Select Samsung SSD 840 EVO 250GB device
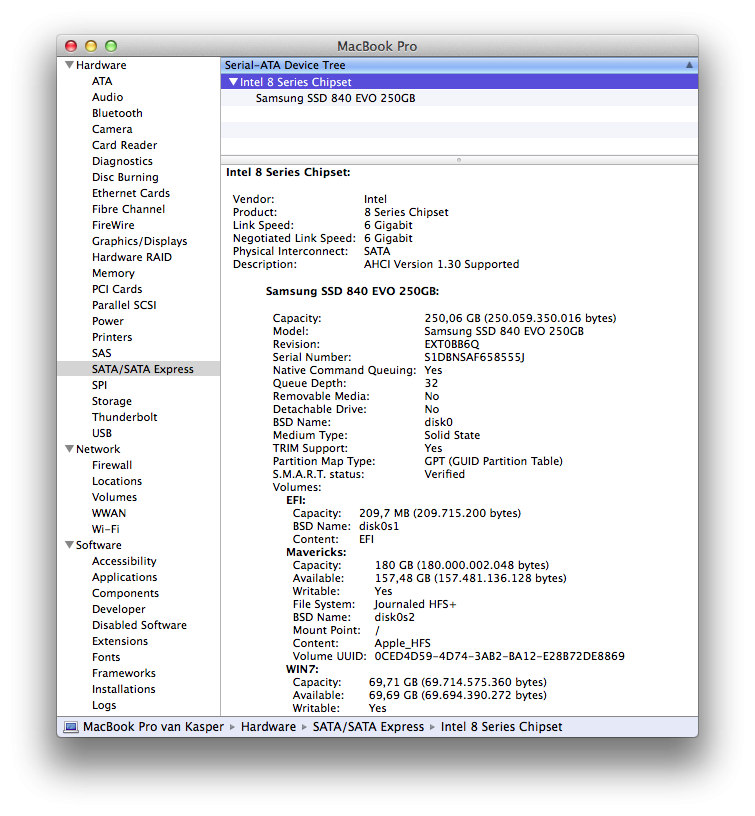Image resolution: width=755 pixels, height=816 pixels. coord(335,98)
